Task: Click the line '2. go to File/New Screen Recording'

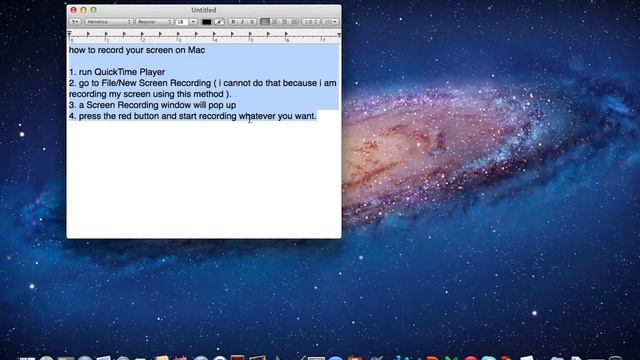Action: [x=140, y=83]
